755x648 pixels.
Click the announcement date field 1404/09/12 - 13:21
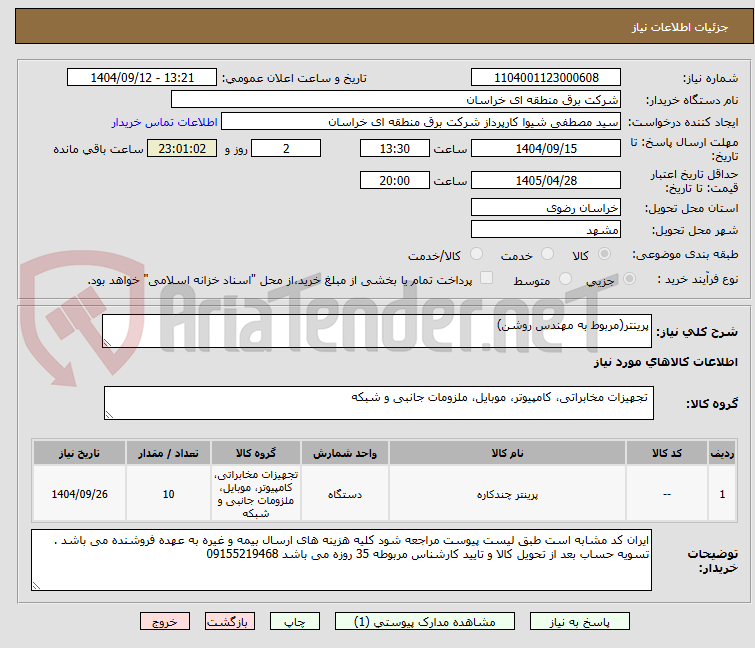click(x=142, y=78)
